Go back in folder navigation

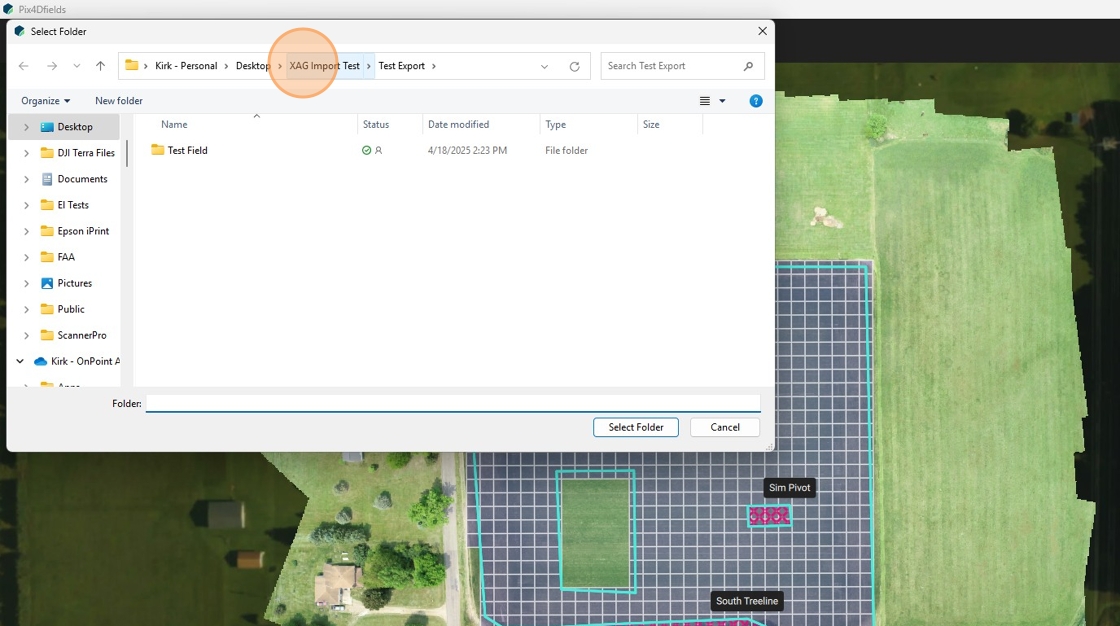(x=24, y=66)
